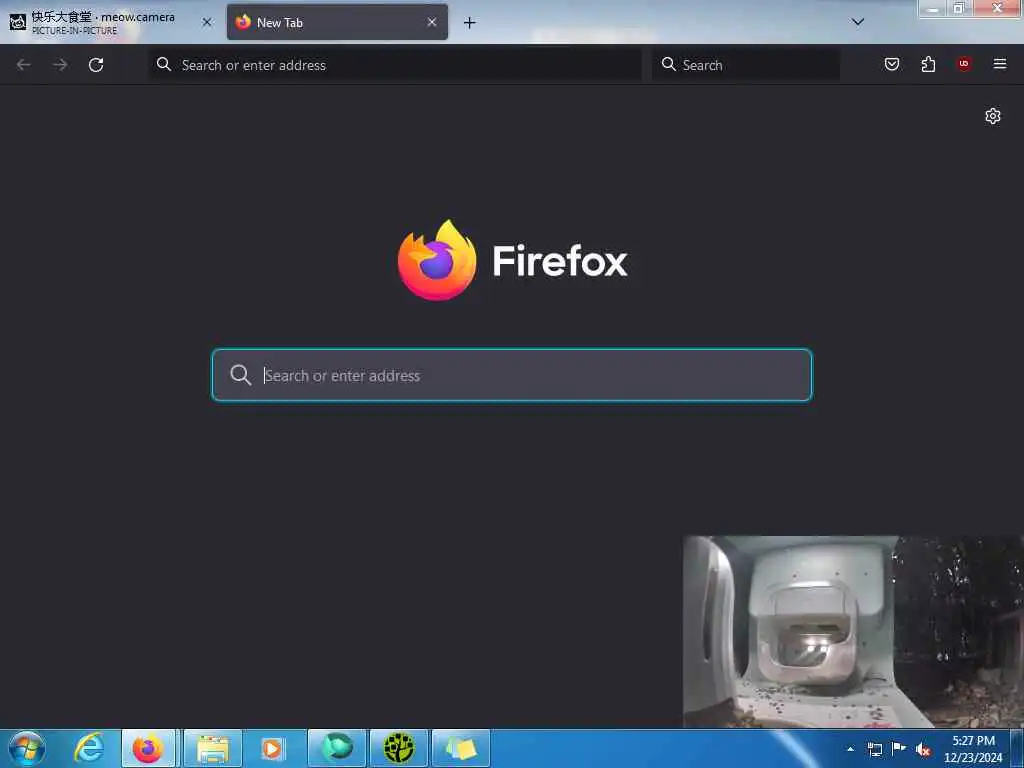This screenshot has height=768, width=1024.
Task: Go forward using the forward arrow
Action: (60, 65)
